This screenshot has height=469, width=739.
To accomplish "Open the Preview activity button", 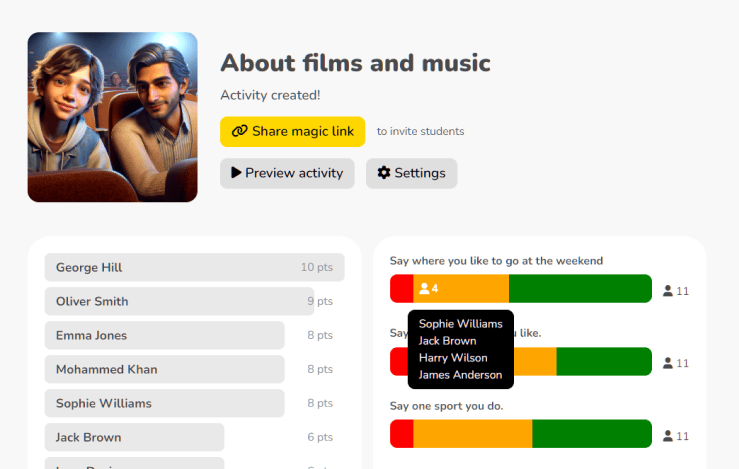I will coord(287,173).
